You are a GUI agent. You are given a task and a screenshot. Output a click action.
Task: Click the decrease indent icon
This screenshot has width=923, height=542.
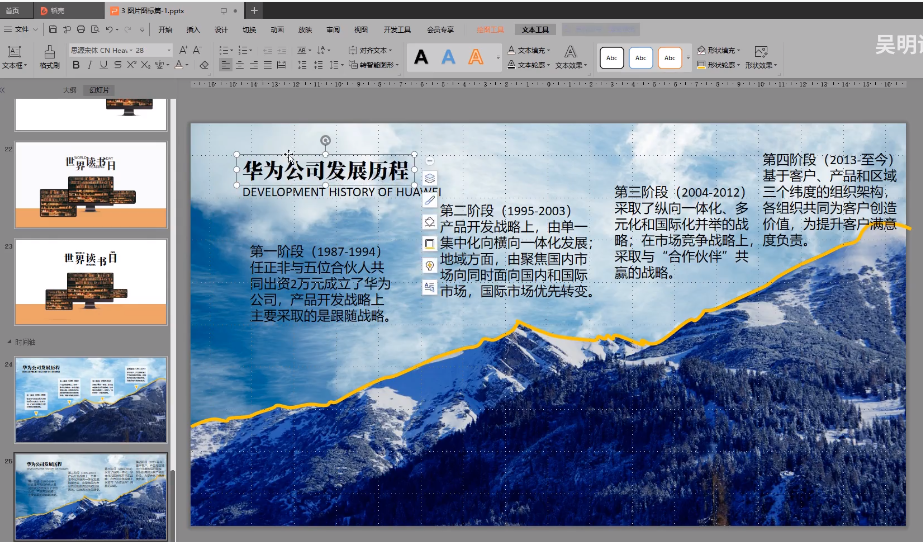click(267, 50)
